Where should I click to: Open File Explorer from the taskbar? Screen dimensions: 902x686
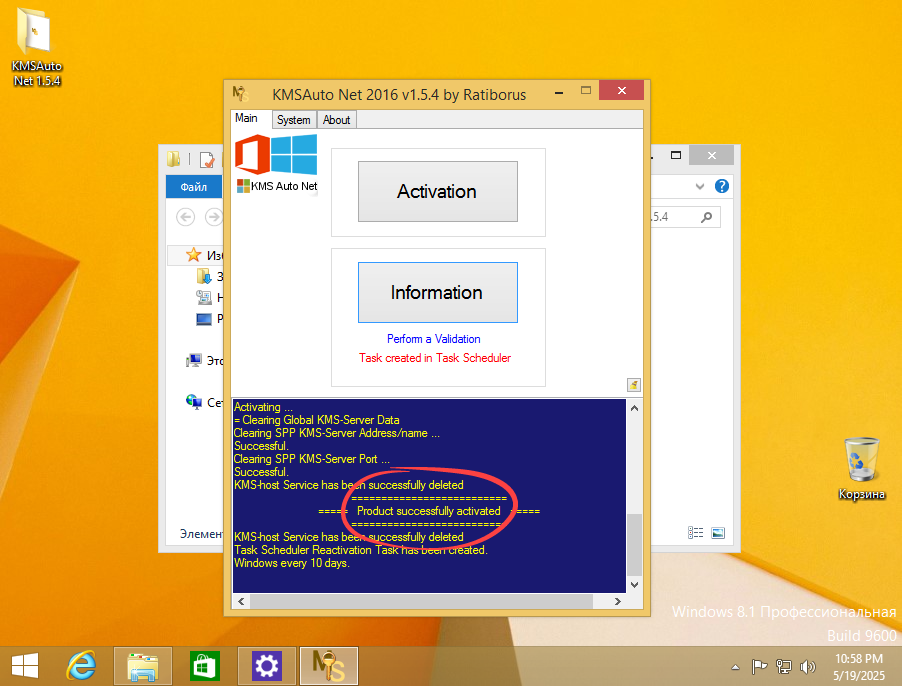click(142, 665)
